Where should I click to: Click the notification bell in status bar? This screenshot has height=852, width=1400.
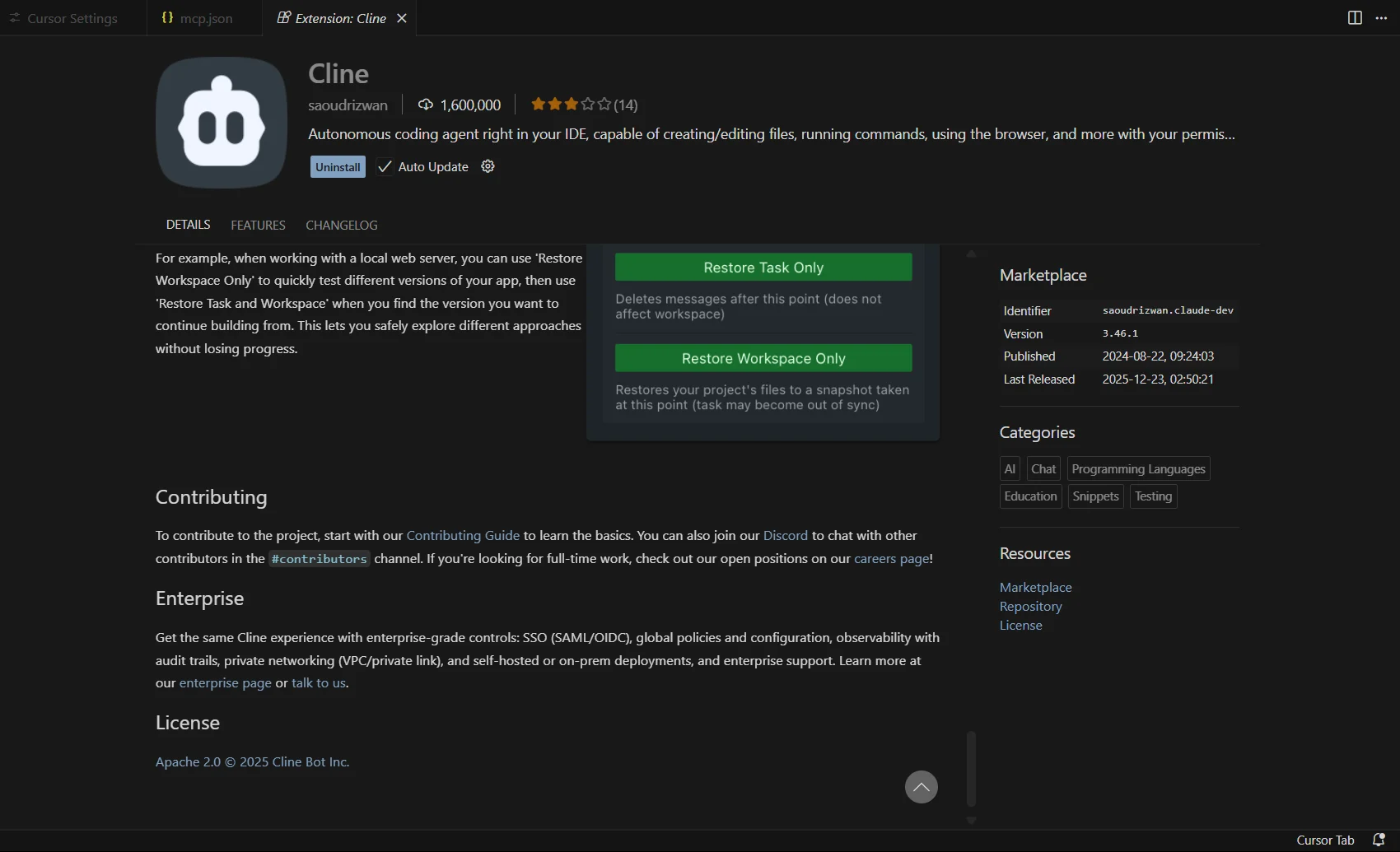point(1379,840)
